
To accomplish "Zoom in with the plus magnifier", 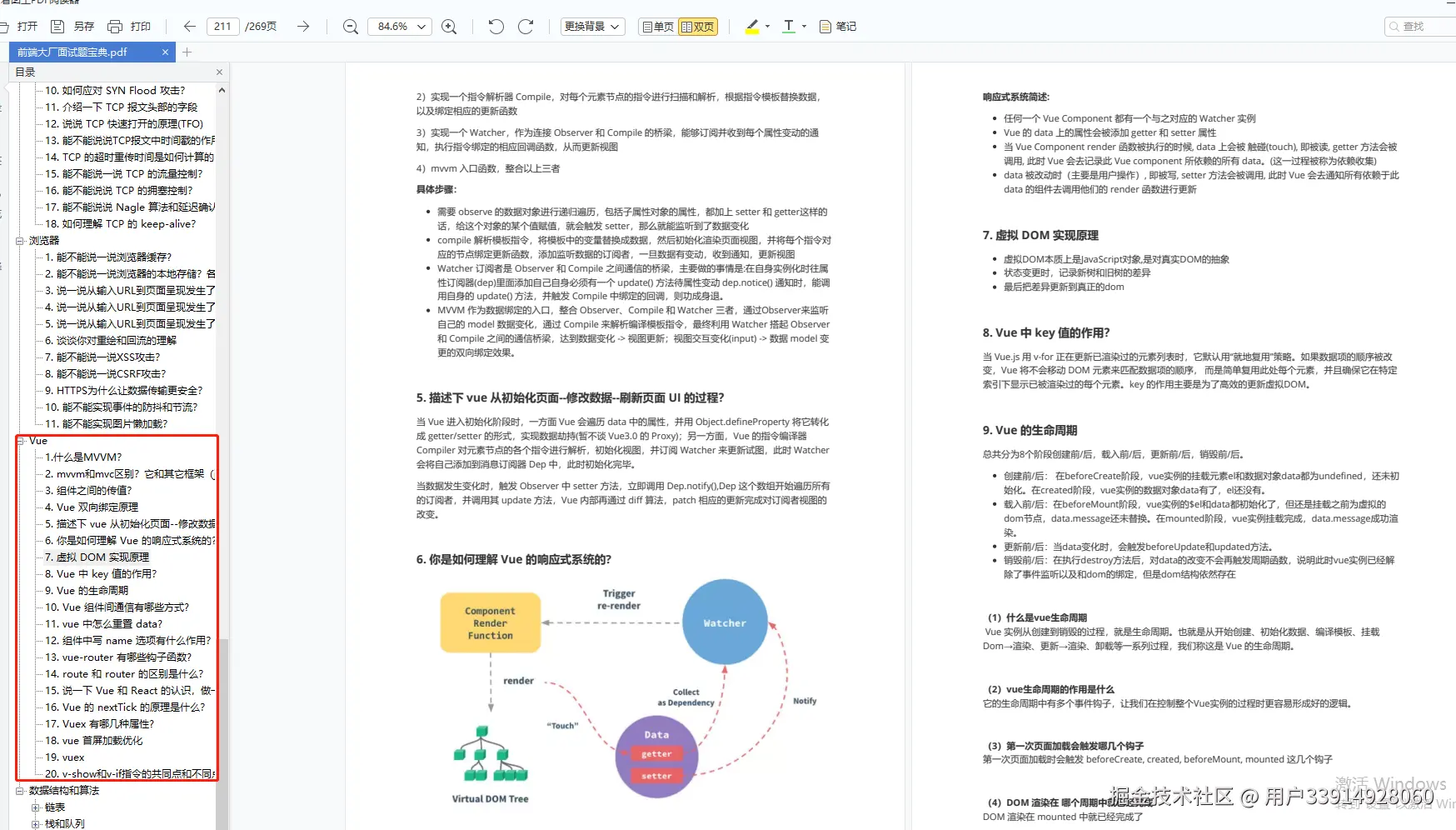I will [x=449, y=27].
